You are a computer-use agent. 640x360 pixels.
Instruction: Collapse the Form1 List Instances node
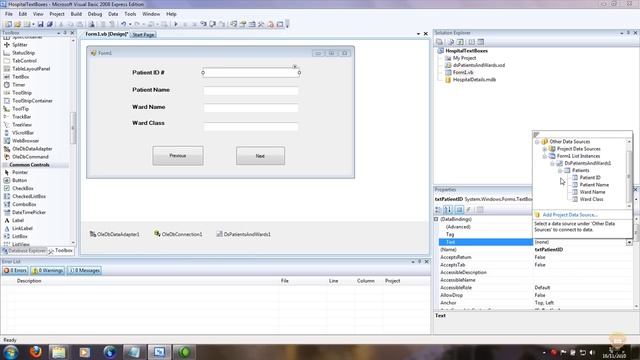coord(544,156)
